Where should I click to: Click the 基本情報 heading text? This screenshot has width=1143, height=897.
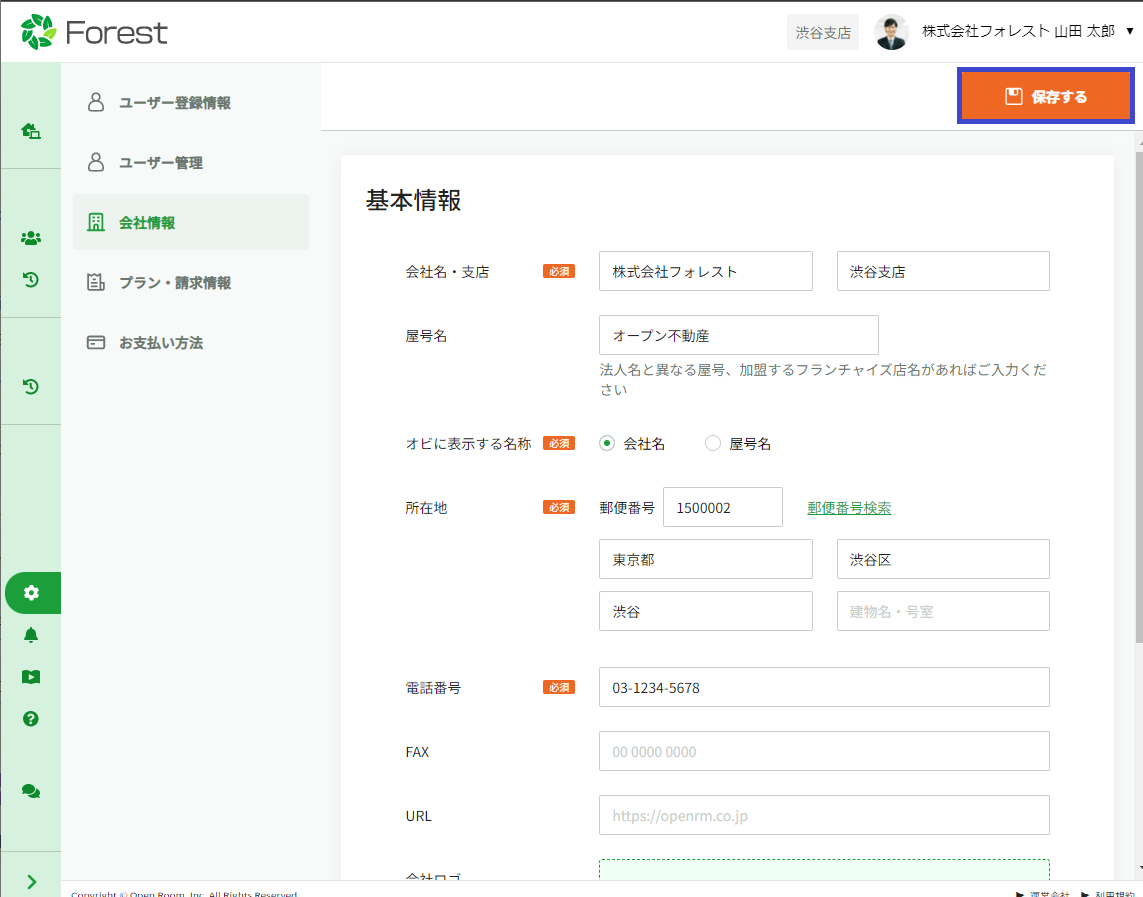(413, 200)
